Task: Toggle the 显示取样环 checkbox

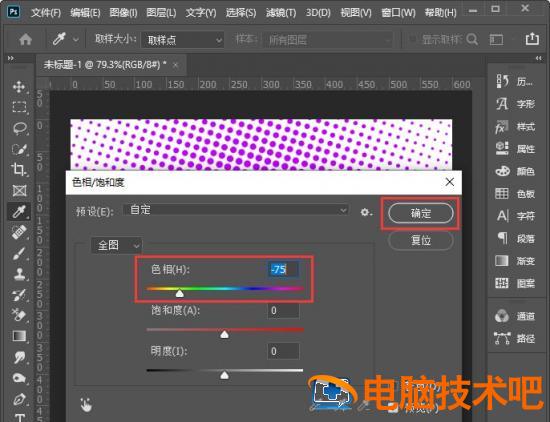Action: click(x=413, y=39)
